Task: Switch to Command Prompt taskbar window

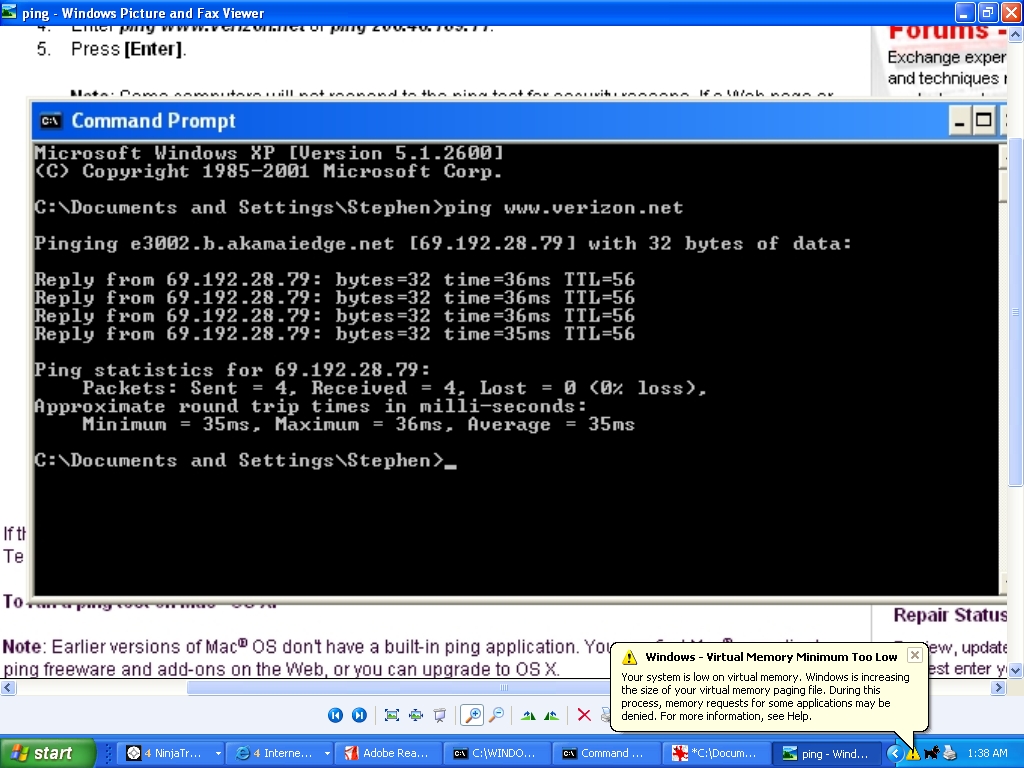Action: [609, 754]
